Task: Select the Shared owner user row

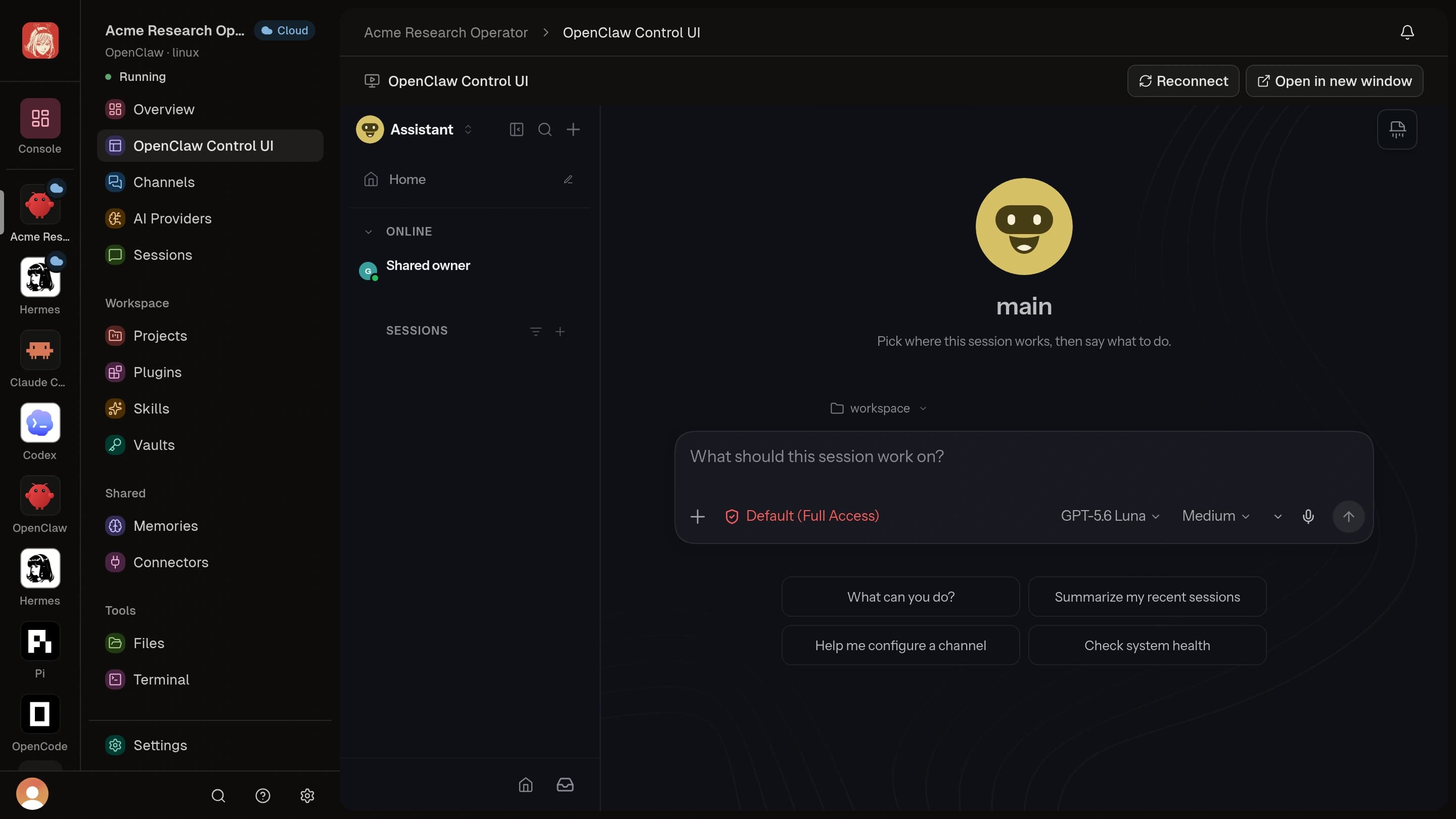Action: pyautogui.click(x=470, y=271)
